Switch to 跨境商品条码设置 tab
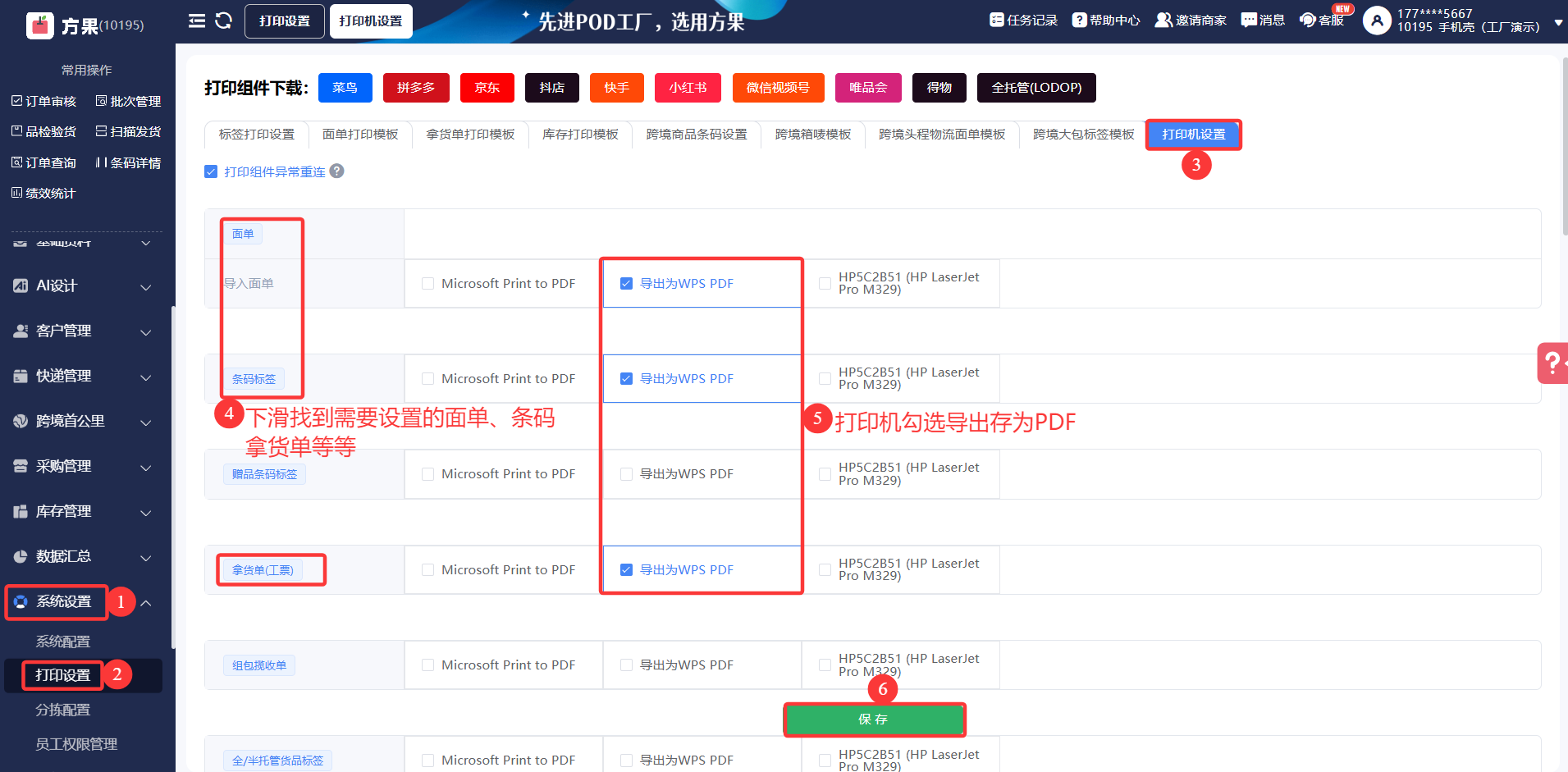Screen dimensions: 1568x772 pyautogui.click(x=697, y=135)
